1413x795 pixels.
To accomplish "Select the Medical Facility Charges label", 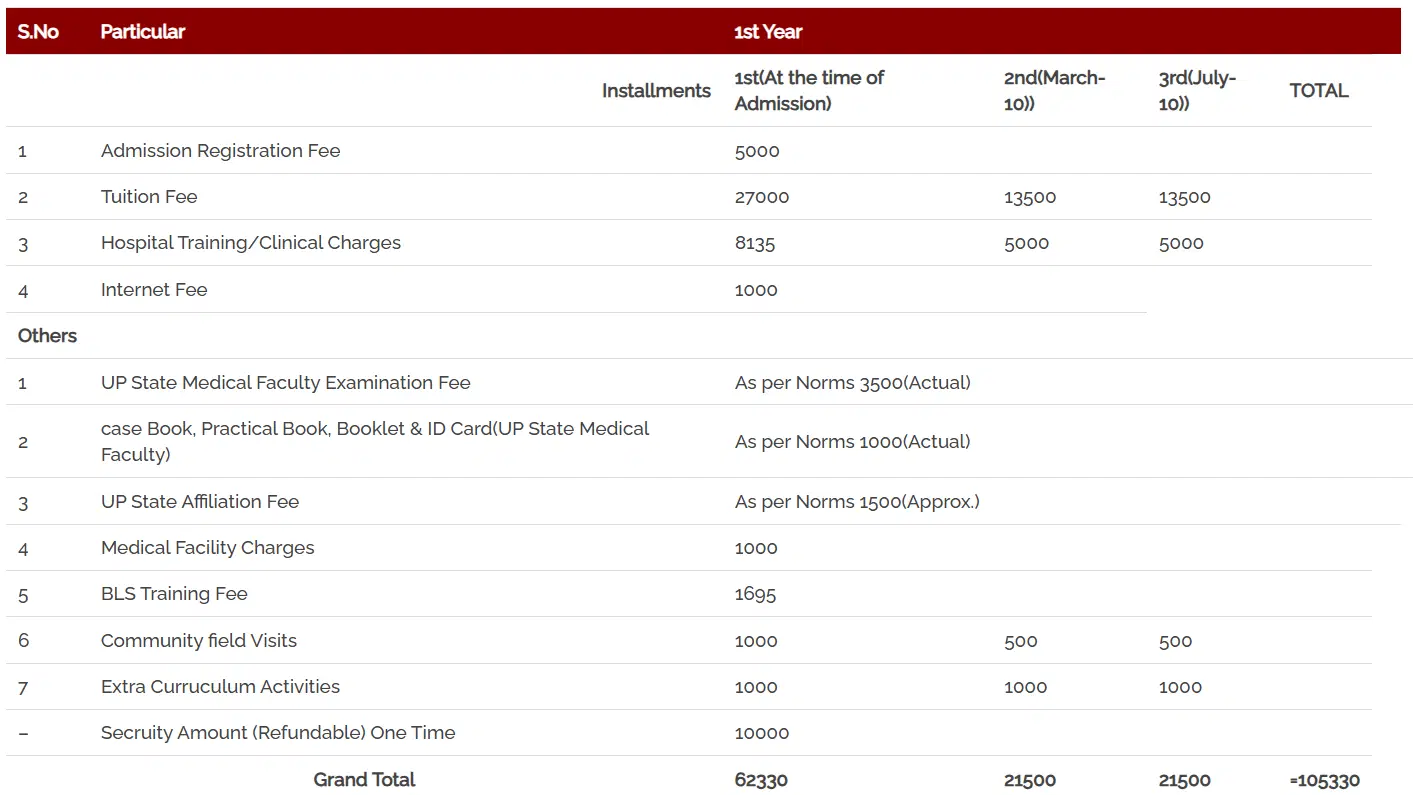I will click(207, 548).
